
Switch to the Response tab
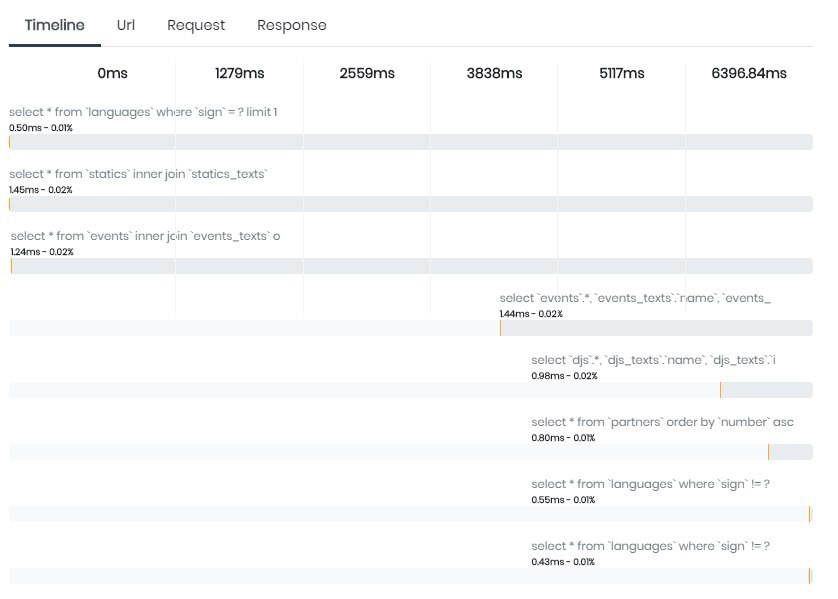click(291, 25)
